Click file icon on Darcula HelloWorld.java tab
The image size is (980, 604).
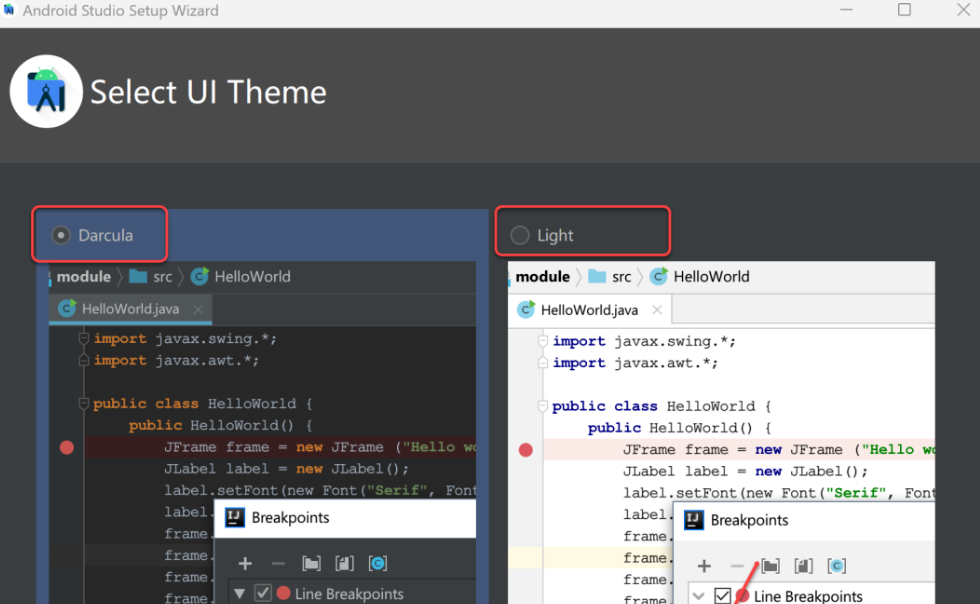tap(67, 308)
